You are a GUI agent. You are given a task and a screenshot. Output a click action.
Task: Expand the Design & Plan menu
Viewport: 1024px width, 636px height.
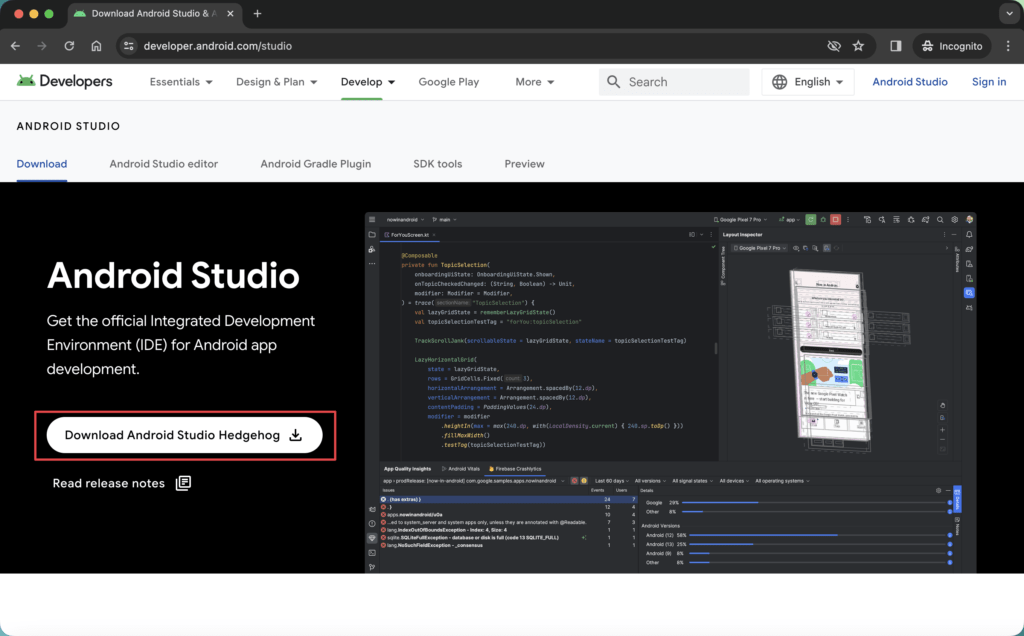coord(276,82)
